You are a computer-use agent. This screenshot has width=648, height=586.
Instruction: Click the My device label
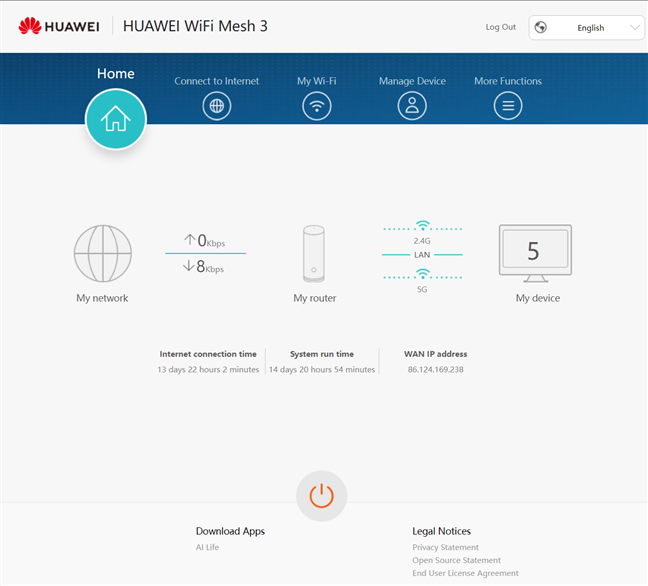pyautogui.click(x=538, y=298)
